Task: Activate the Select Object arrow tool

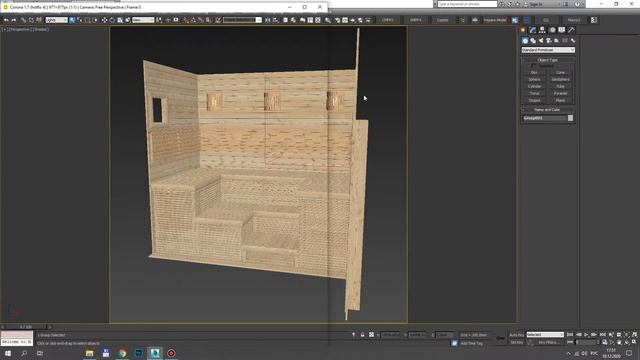Action: 72,20
